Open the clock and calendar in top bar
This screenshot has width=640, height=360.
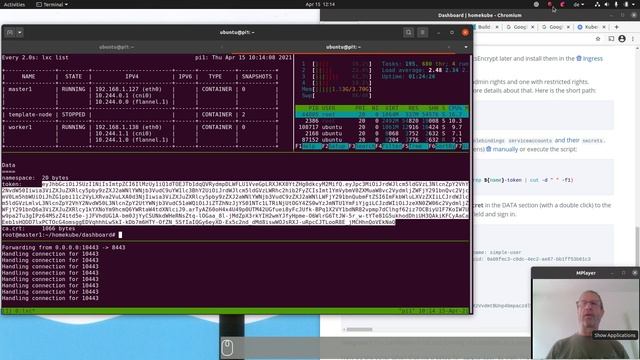(320, 4)
